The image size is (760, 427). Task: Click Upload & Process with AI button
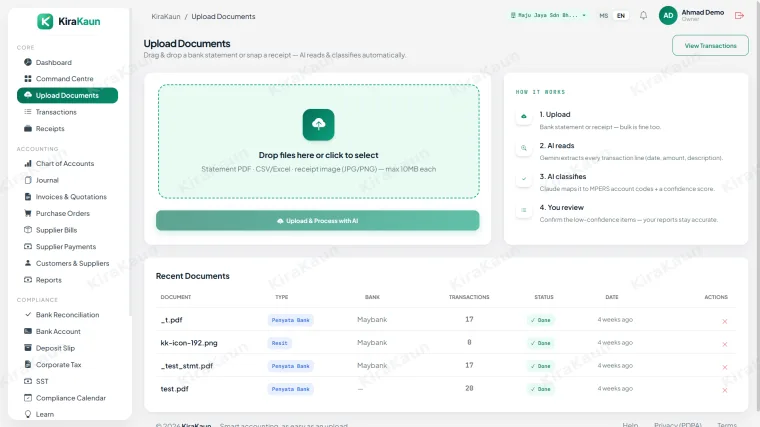(x=317, y=221)
